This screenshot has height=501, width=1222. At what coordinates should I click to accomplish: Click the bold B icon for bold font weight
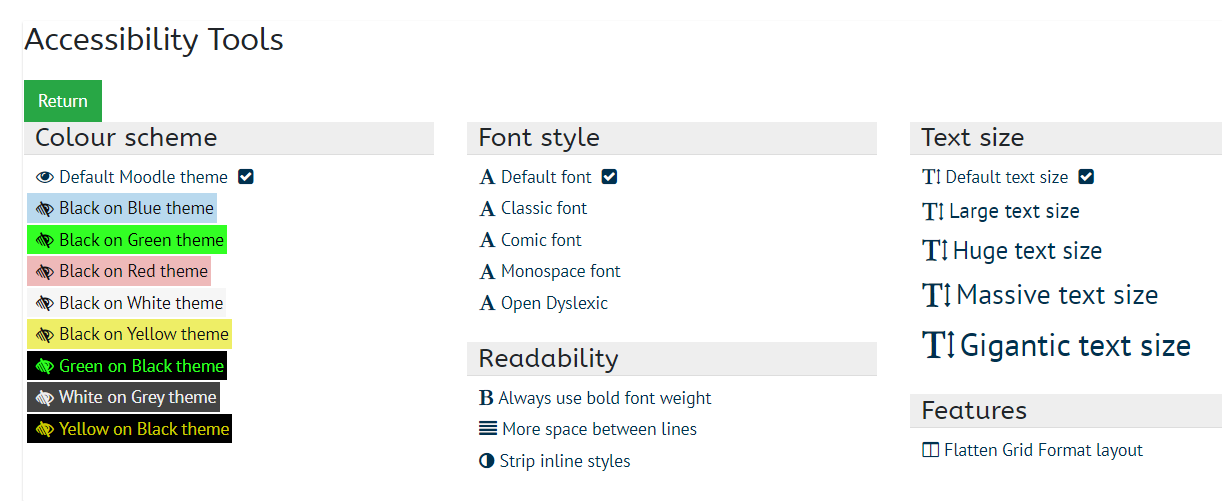click(x=486, y=398)
